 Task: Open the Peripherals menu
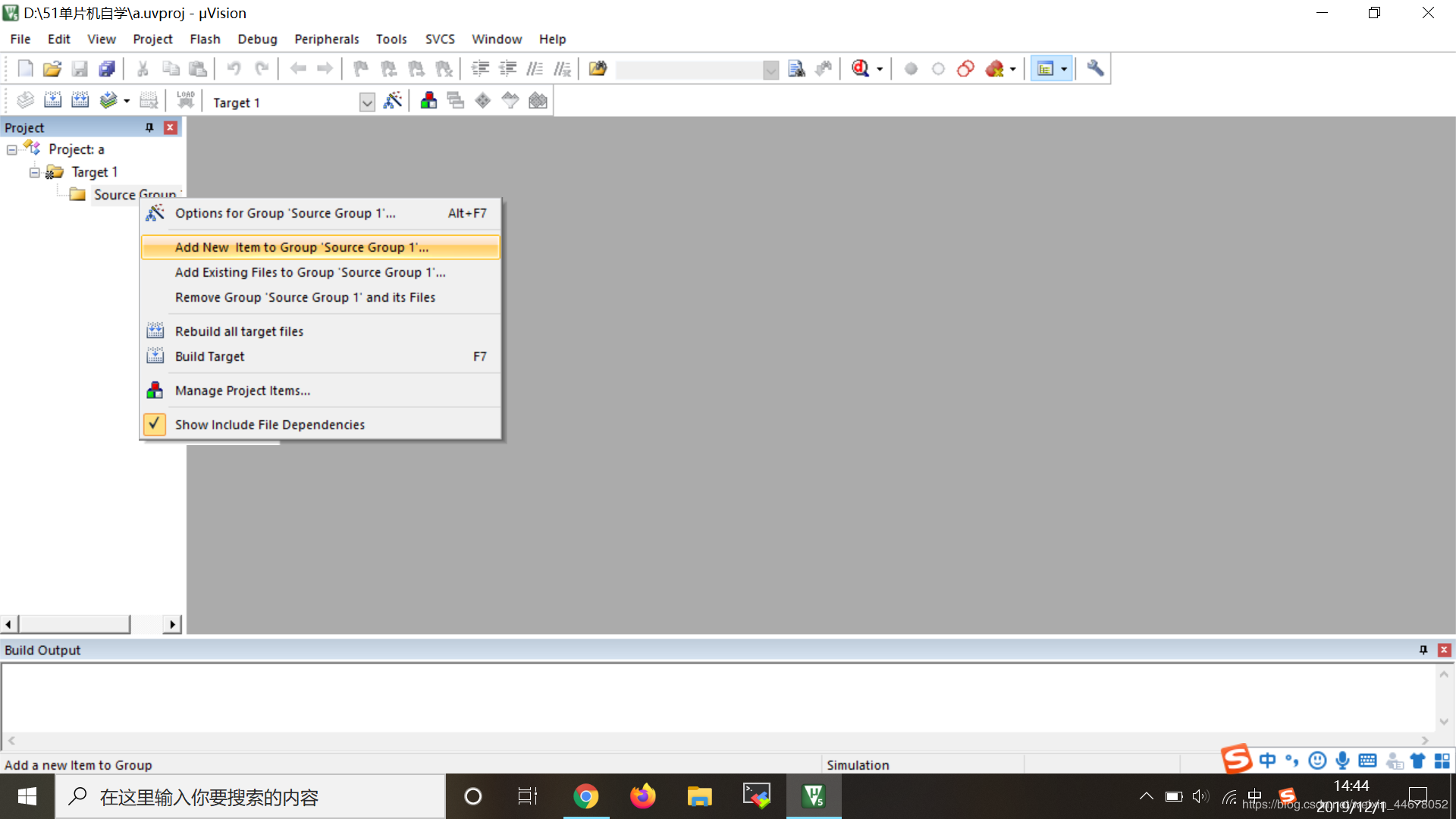tap(327, 39)
